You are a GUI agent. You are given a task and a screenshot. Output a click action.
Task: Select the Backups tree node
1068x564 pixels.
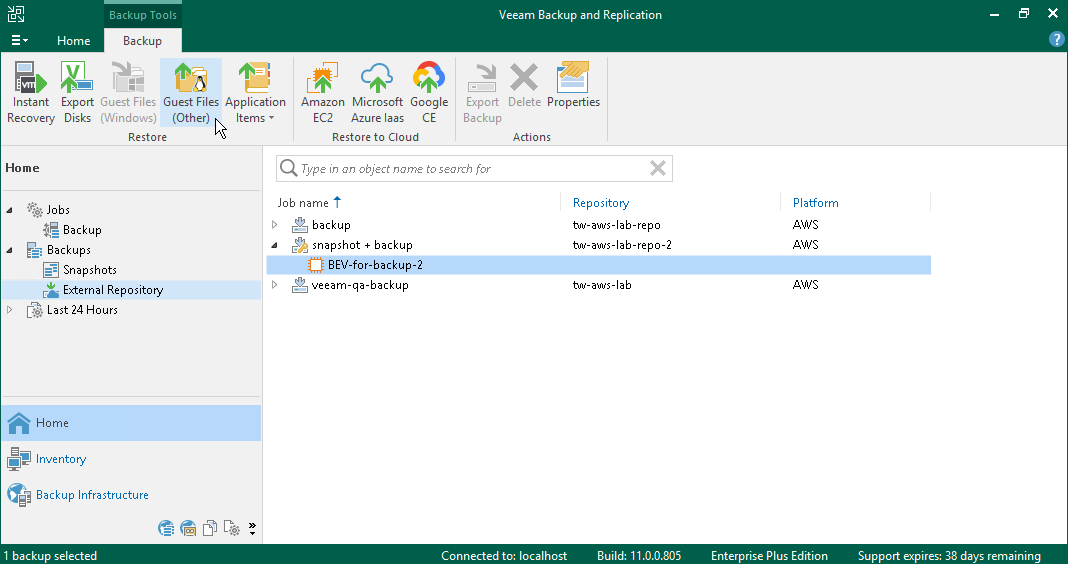click(x=68, y=250)
